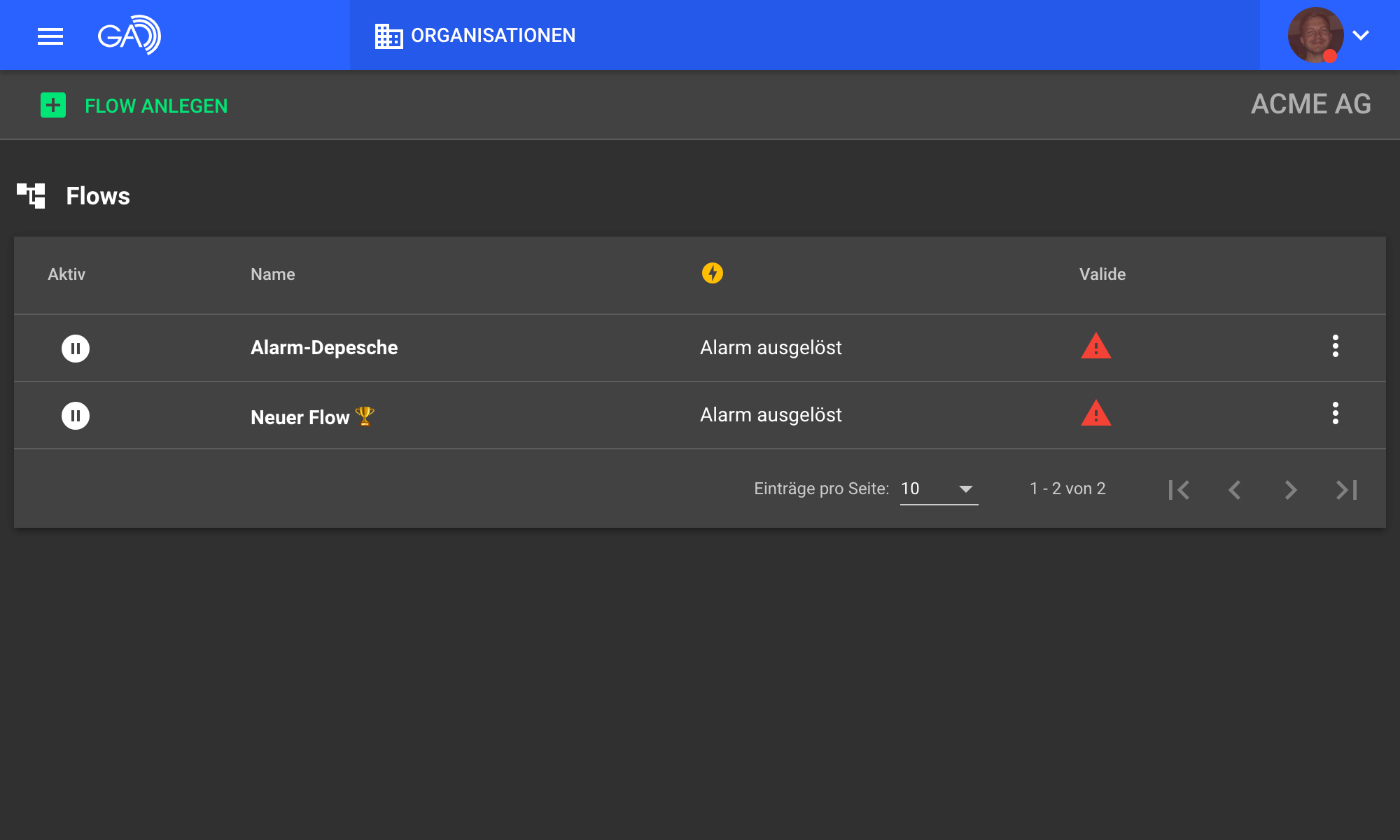Toggle pause button for Neuer Flow
1400x840 pixels.
click(76, 416)
